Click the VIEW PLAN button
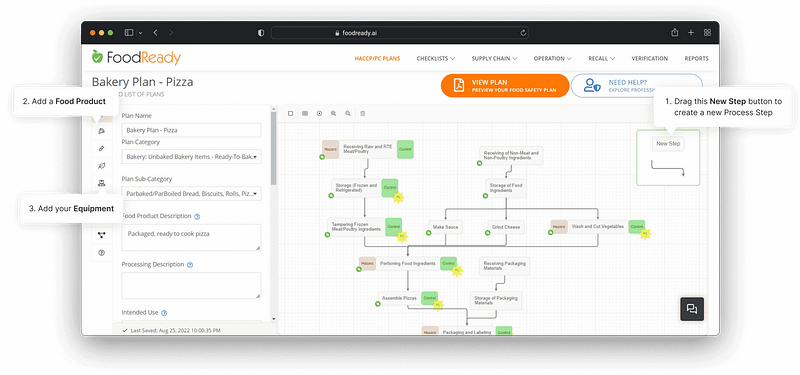The width and height of the screenshot is (800, 375). click(x=505, y=86)
